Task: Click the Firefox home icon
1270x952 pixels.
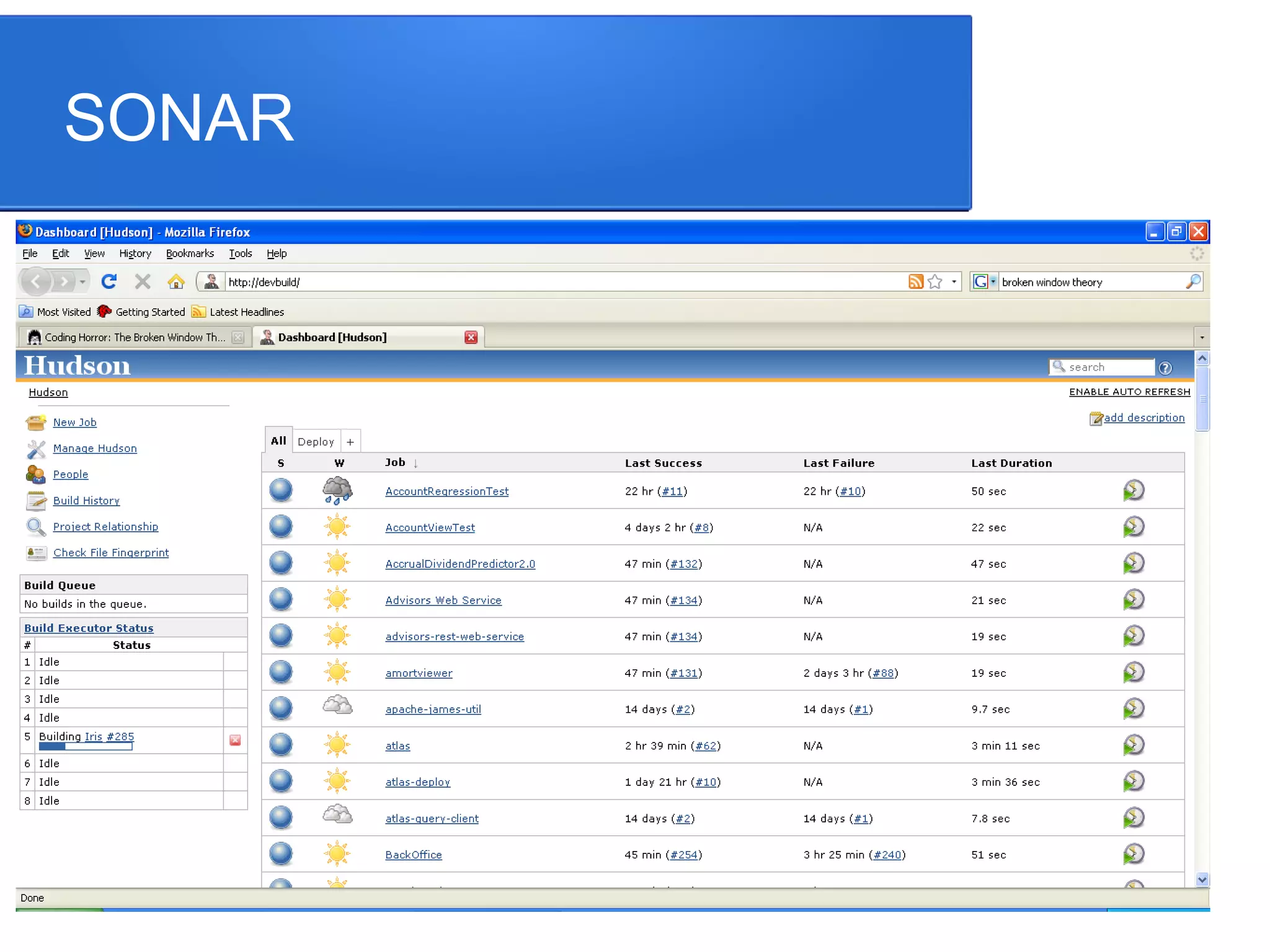Action: tap(176, 282)
